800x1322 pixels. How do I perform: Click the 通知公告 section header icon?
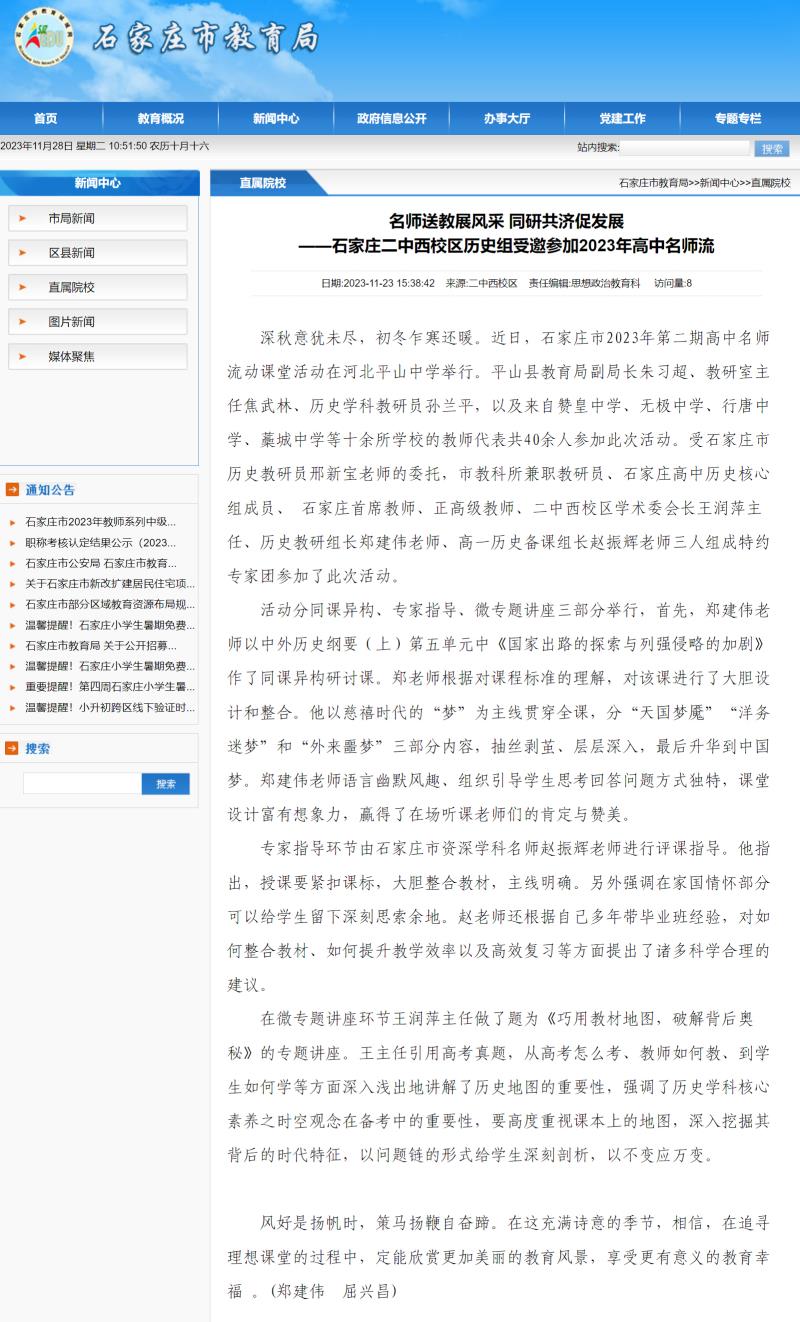(12, 490)
